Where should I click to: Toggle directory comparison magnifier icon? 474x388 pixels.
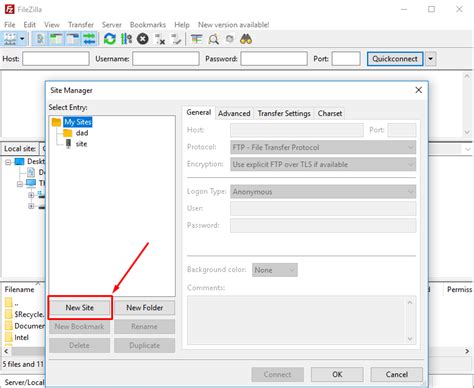click(x=213, y=39)
